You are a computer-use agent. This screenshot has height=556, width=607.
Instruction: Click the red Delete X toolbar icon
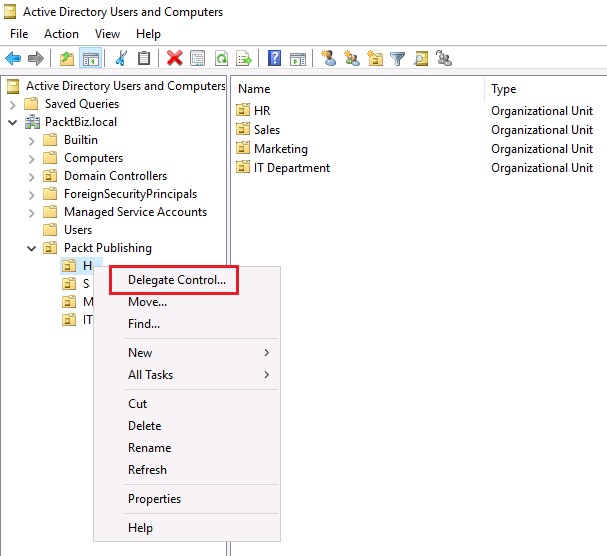click(x=175, y=58)
